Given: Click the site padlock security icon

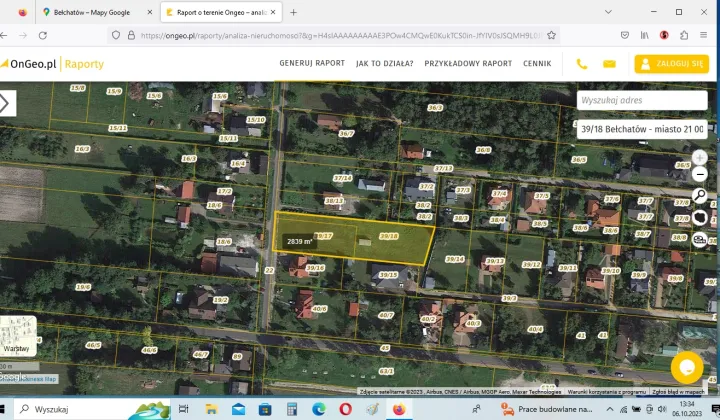Looking at the screenshot, I should pyautogui.click(x=131, y=35).
